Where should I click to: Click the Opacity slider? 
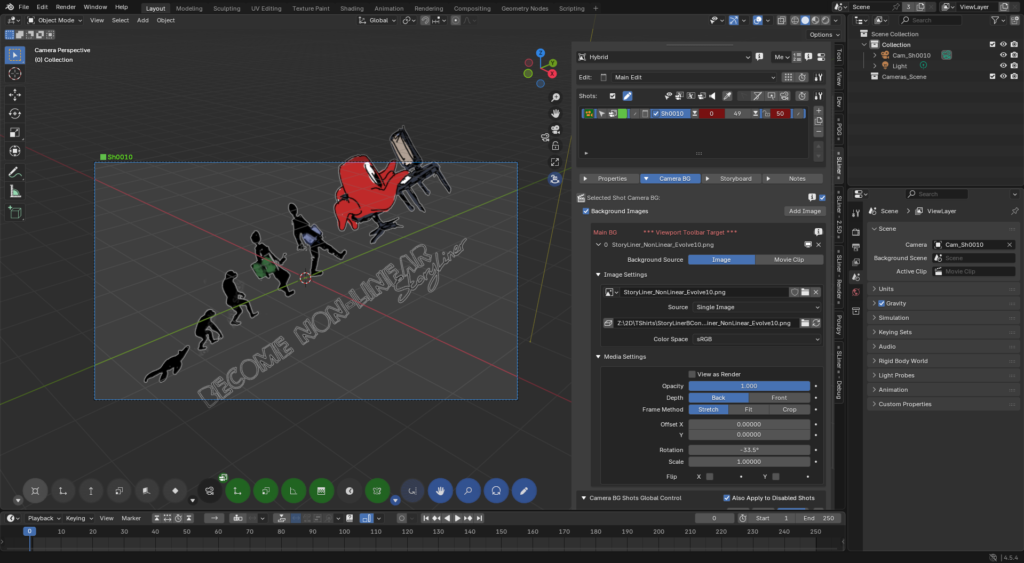point(748,385)
